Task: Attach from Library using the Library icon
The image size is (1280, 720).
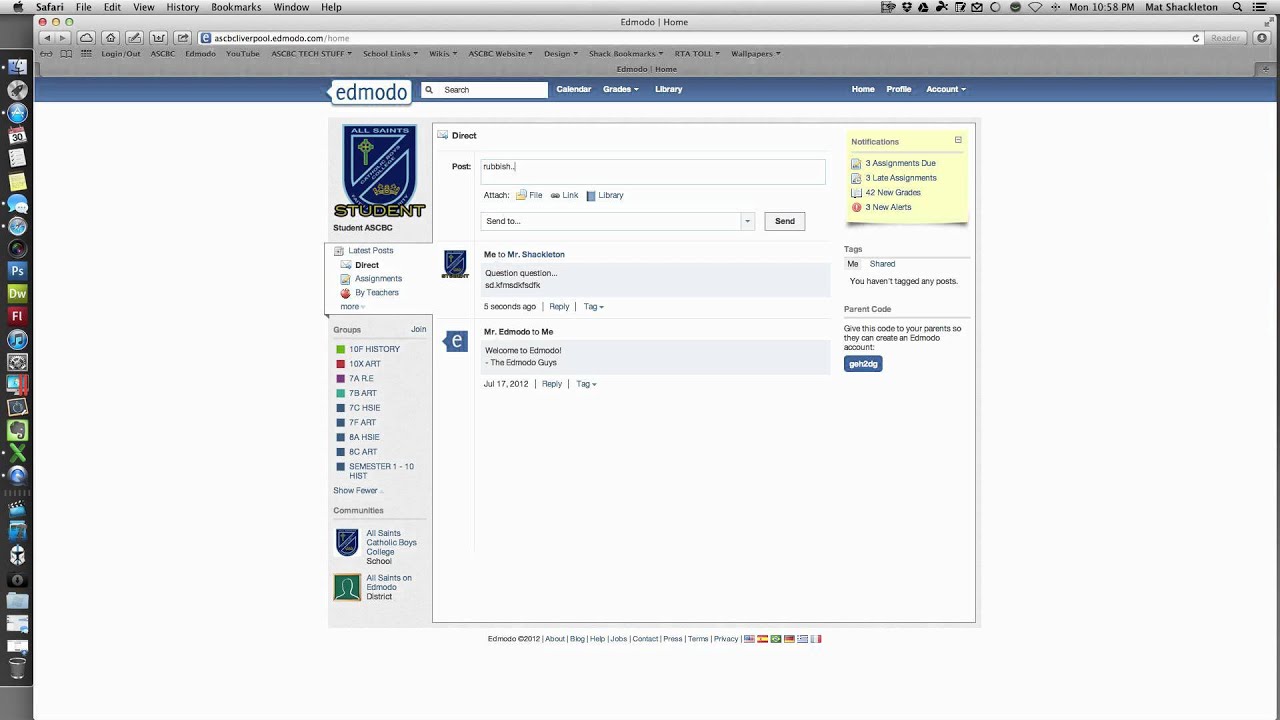Action: point(591,196)
